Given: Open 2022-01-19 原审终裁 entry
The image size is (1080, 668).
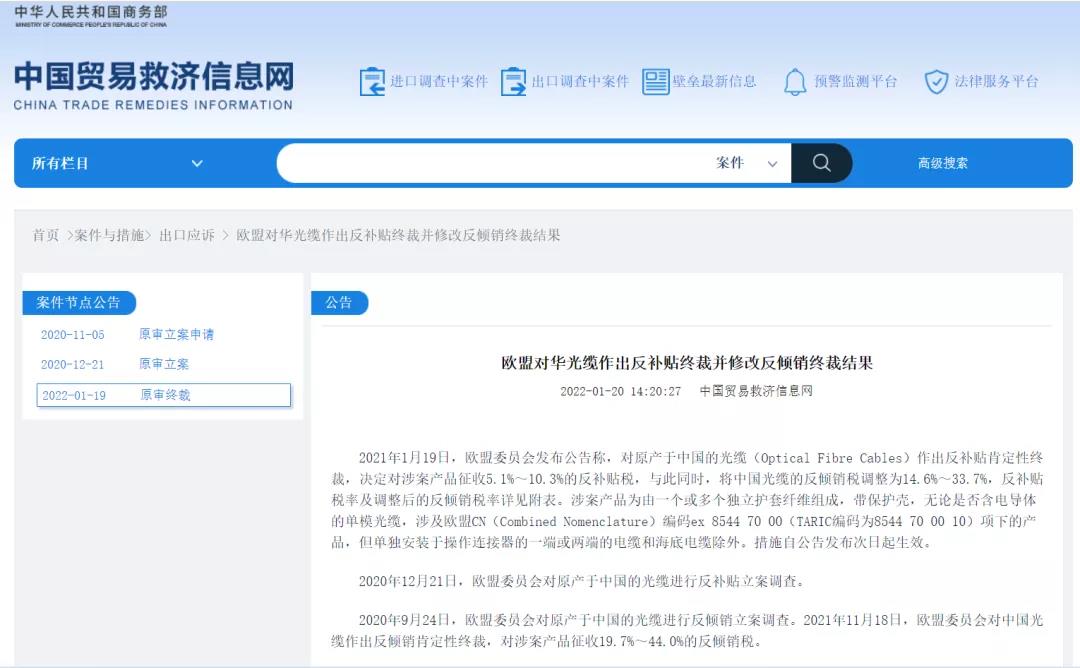Looking at the screenshot, I should click(x=163, y=395).
